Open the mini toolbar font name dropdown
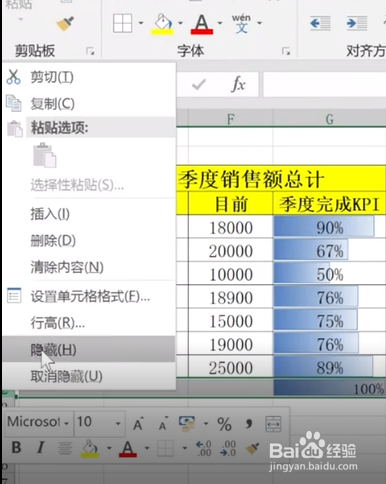Viewport: 386px width, 484px height. (x=67, y=424)
